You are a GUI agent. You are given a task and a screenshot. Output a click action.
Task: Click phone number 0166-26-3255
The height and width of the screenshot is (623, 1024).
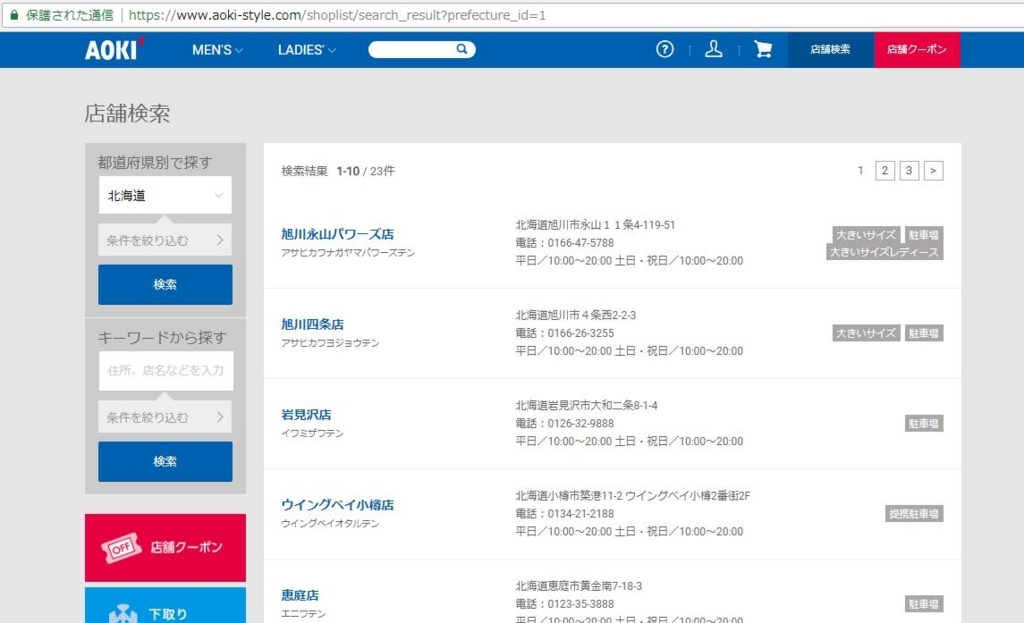coord(581,333)
